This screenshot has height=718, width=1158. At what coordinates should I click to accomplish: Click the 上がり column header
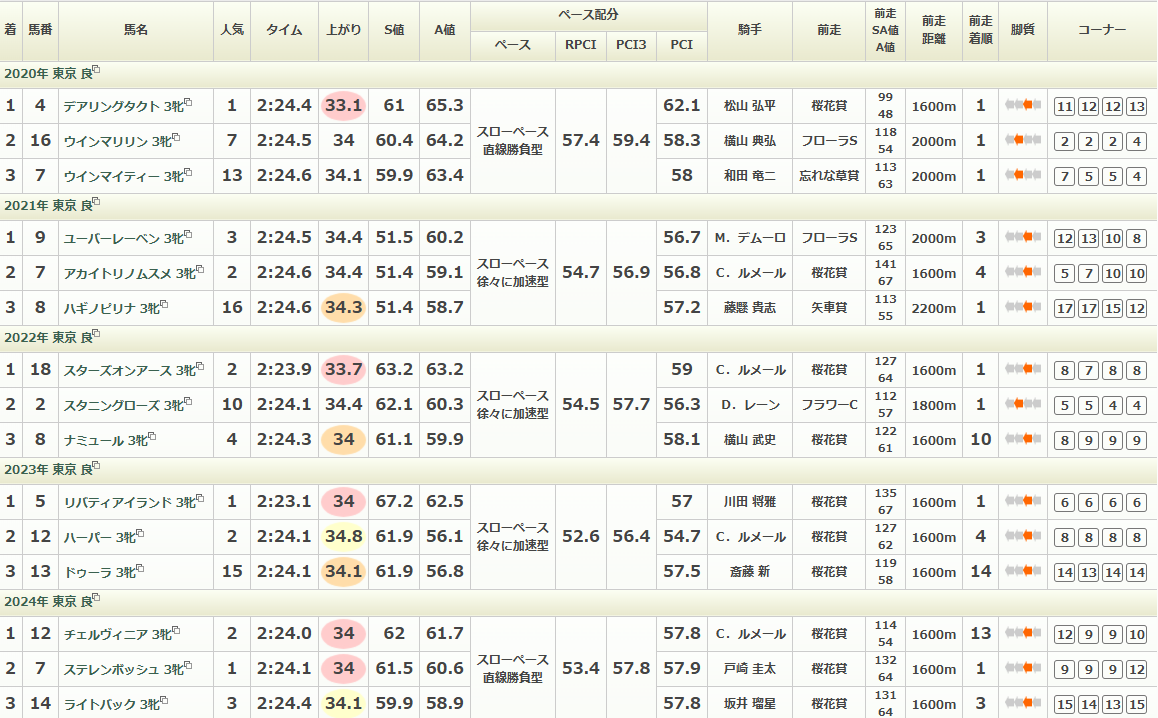[x=343, y=30]
